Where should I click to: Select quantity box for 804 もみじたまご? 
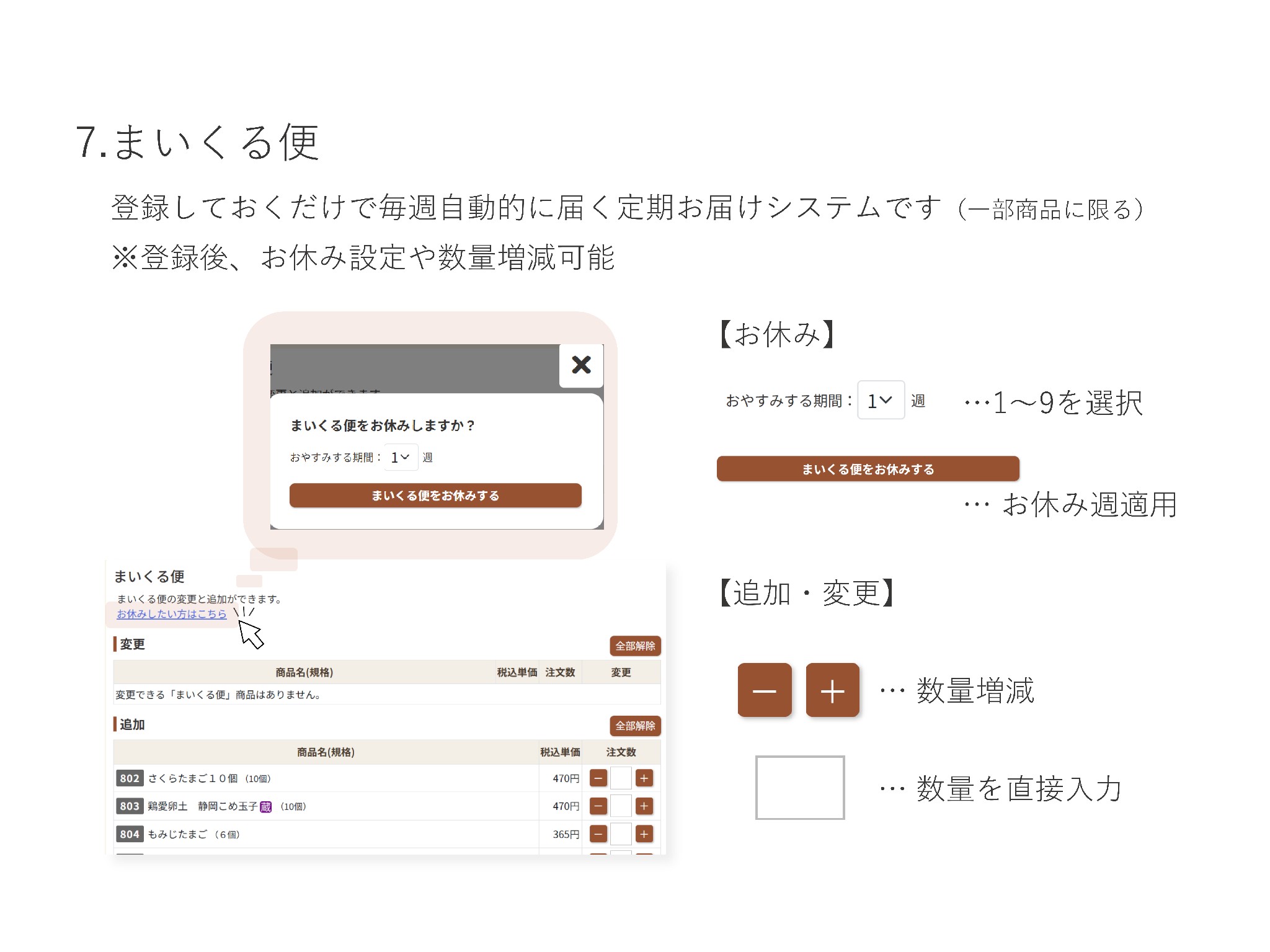pyautogui.click(x=621, y=834)
